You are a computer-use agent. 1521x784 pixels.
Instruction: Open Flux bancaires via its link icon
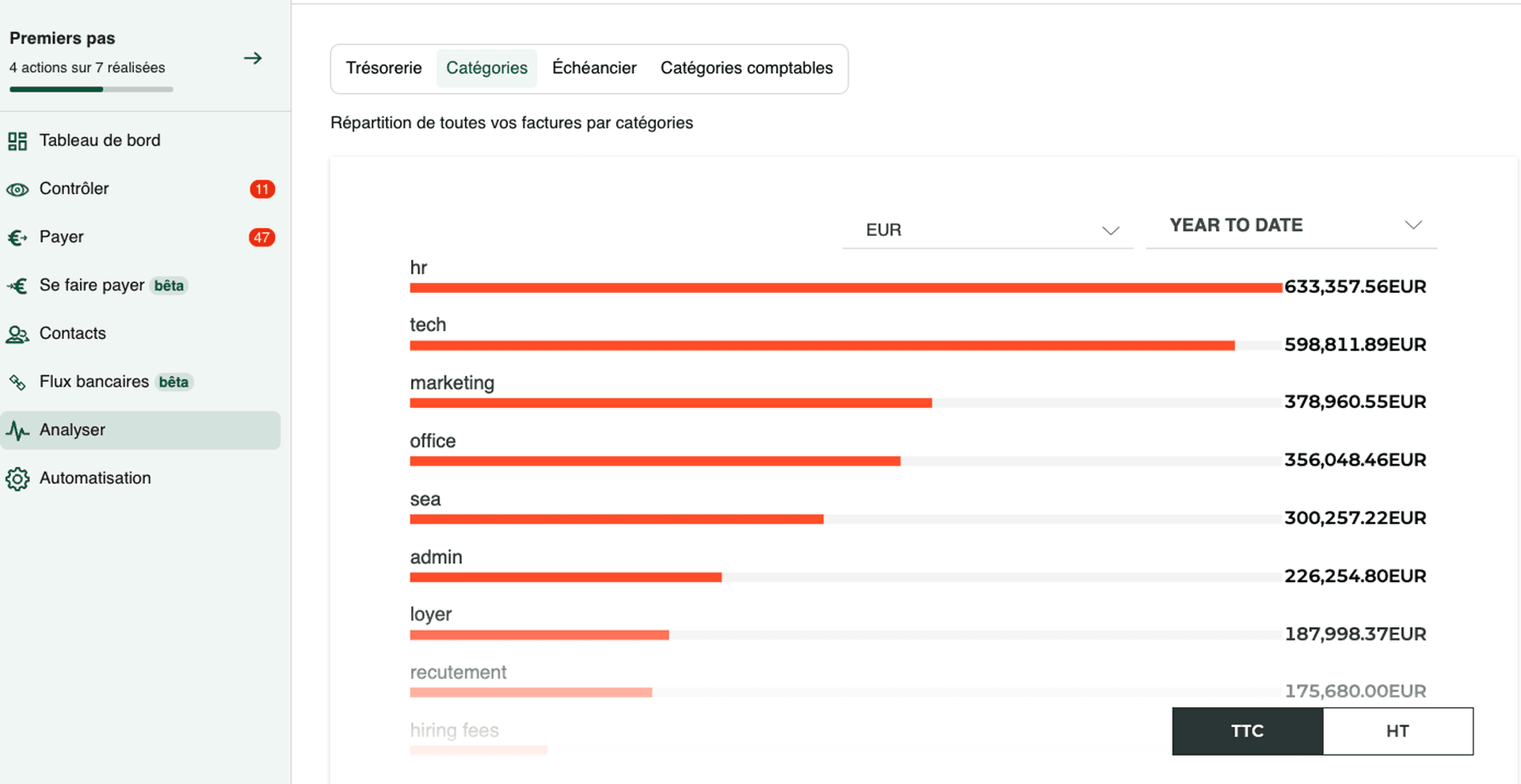coord(17,382)
